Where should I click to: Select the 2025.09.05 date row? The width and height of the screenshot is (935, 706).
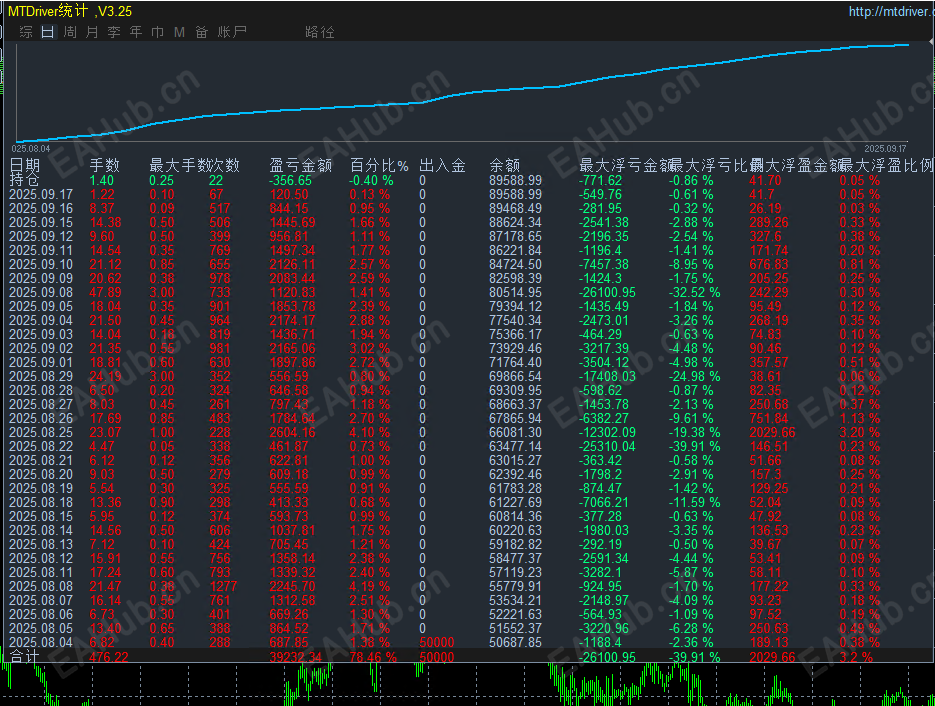point(41,306)
